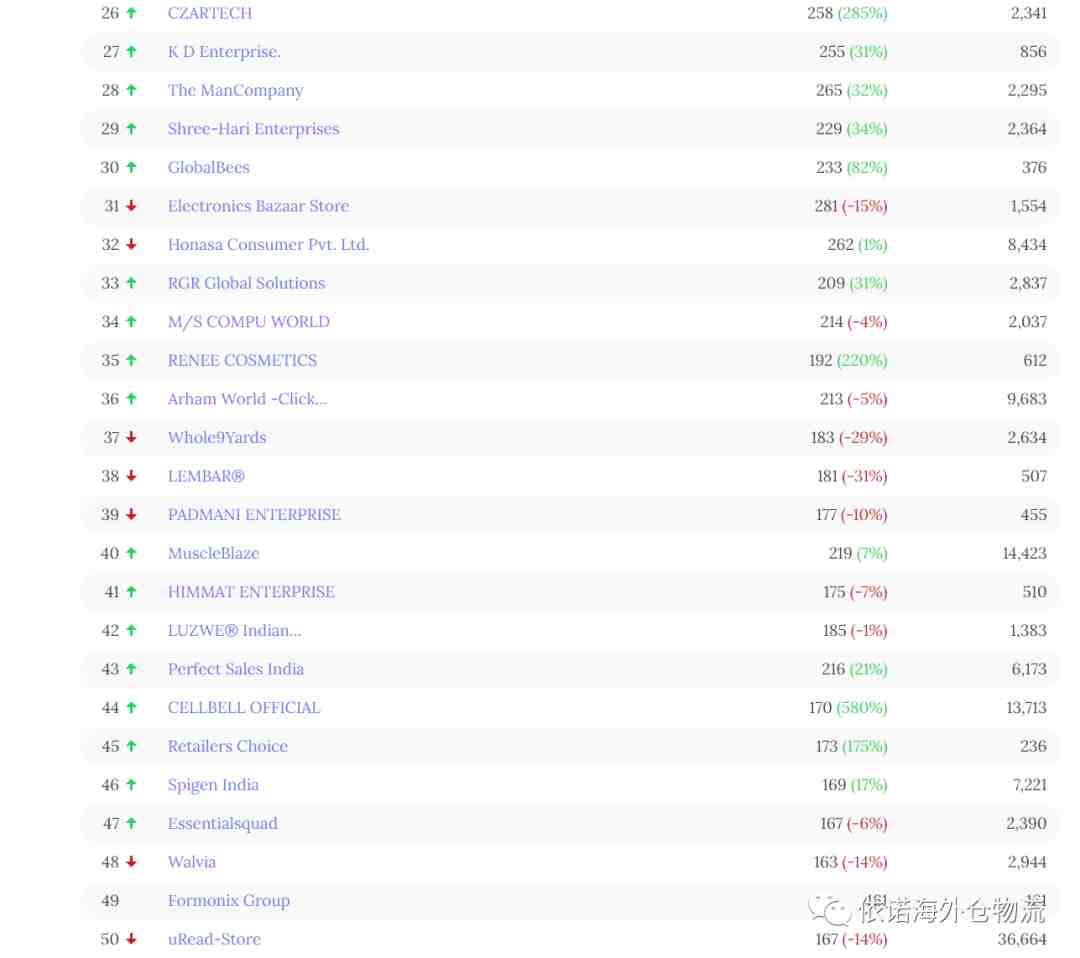Click rank number 49
This screenshot has width=1080, height=958.
[110, 900]
